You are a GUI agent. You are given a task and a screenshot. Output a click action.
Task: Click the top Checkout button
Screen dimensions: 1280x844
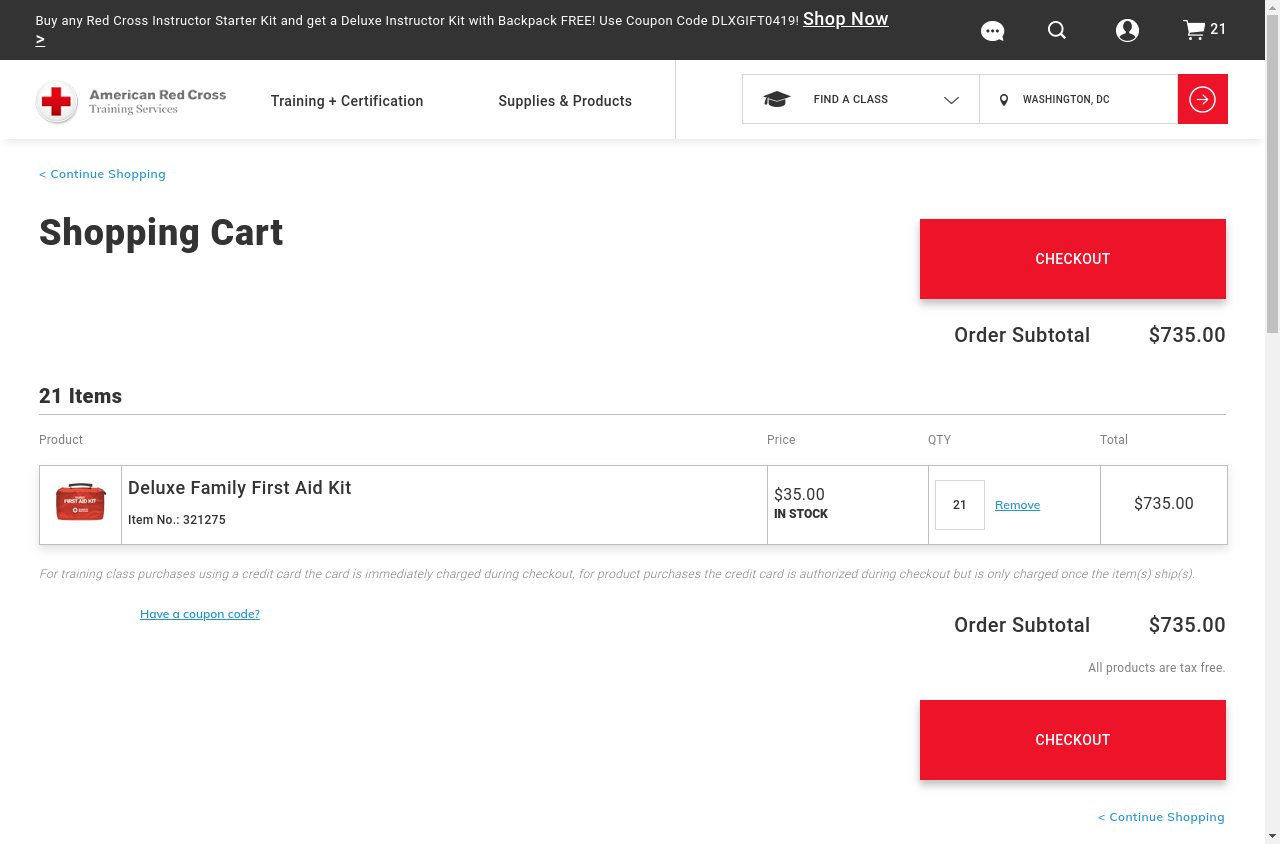[1072, 259]
